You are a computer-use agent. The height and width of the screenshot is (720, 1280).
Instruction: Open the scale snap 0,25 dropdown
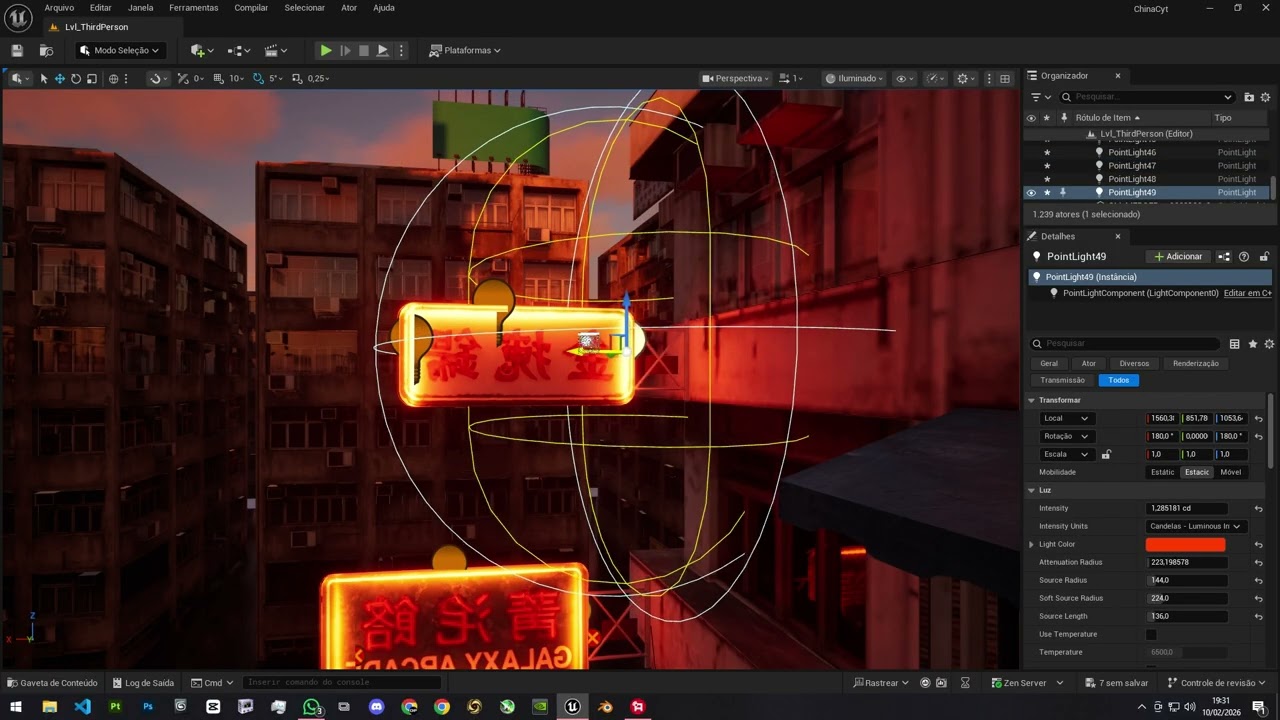tap(319, 78)
